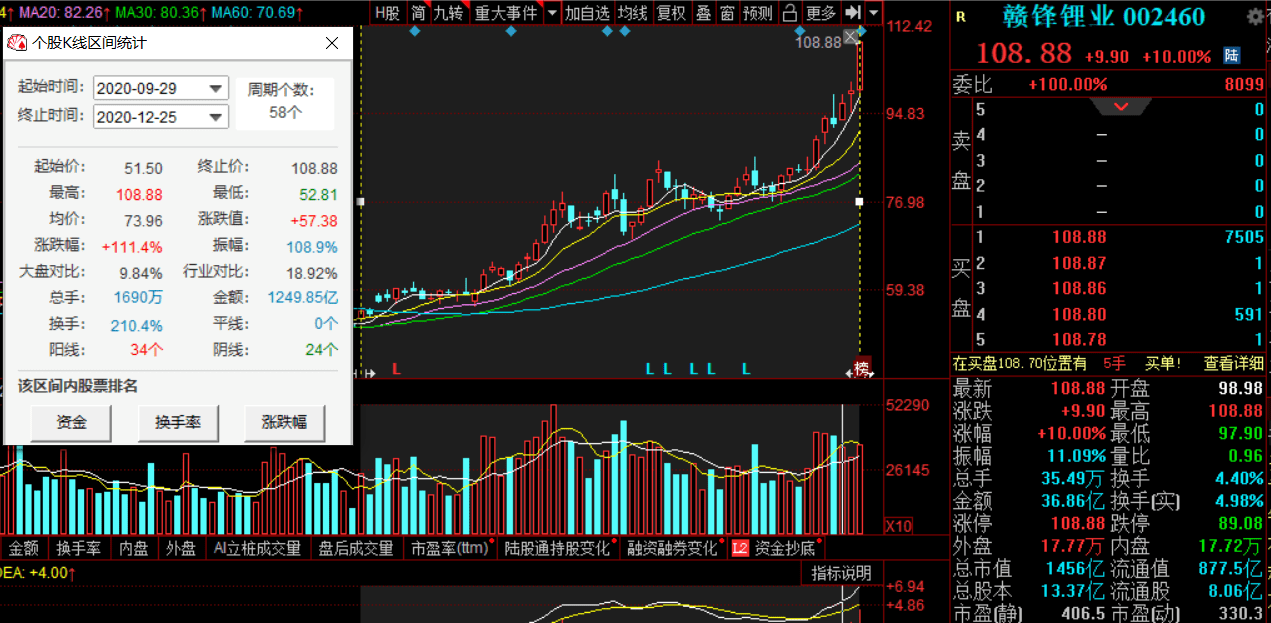Toggle the 叠 overlay button
Screen dimensions: 1271x623
[x=703, y=13]
